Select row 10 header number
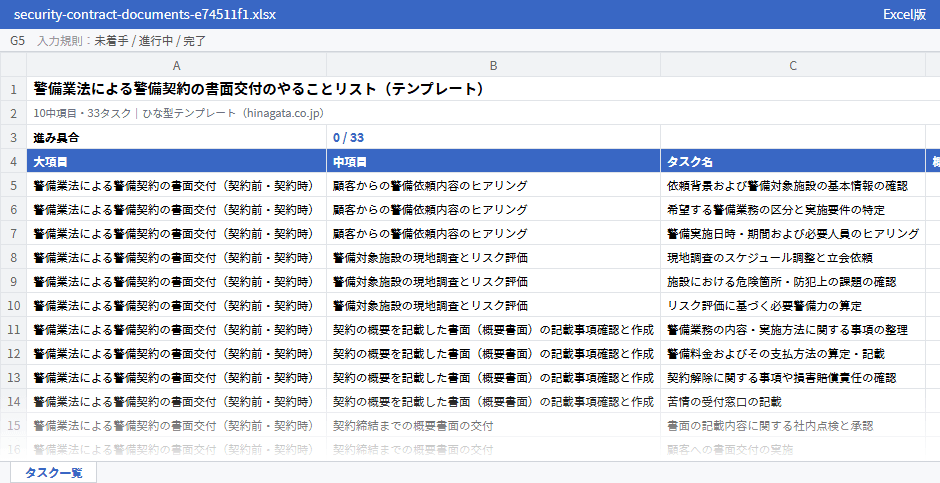The width and height of the screenshot is (940, 483). point(13,306)
